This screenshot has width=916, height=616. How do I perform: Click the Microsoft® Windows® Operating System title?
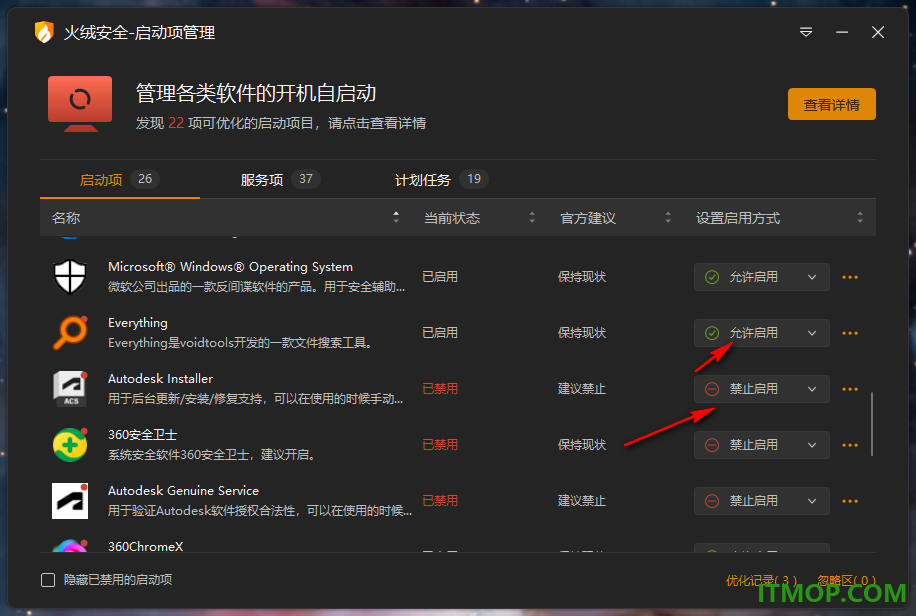(230, 267)
